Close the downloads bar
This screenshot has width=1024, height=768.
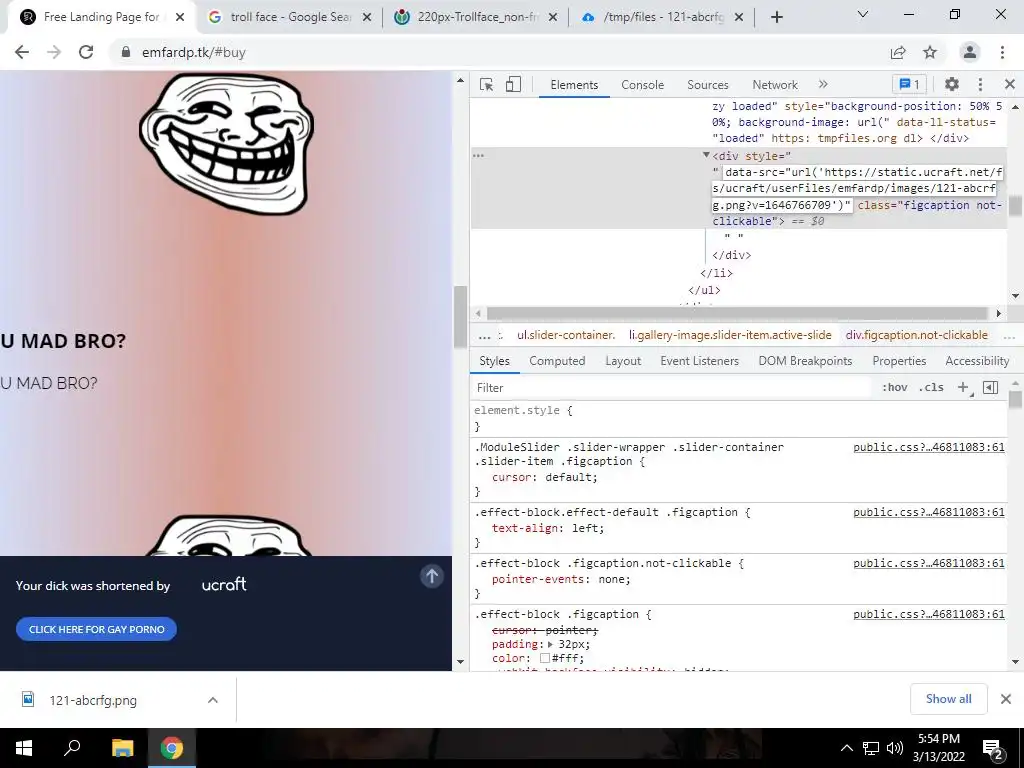coord(1006,699)
